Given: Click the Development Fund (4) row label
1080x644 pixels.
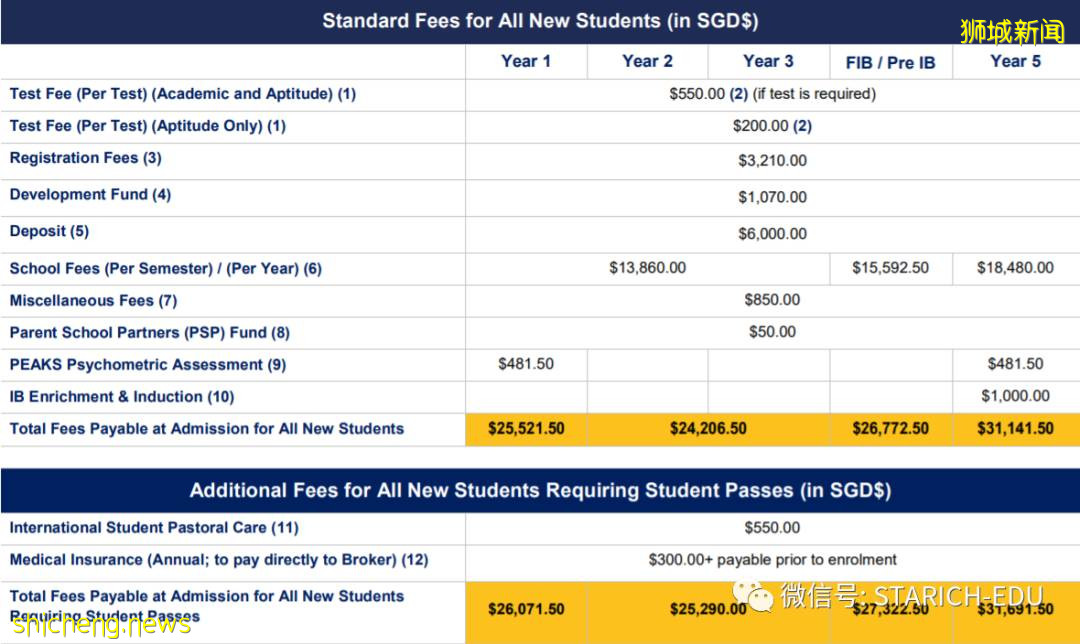Looking at the screenshot, I should (x=90, y=194).
